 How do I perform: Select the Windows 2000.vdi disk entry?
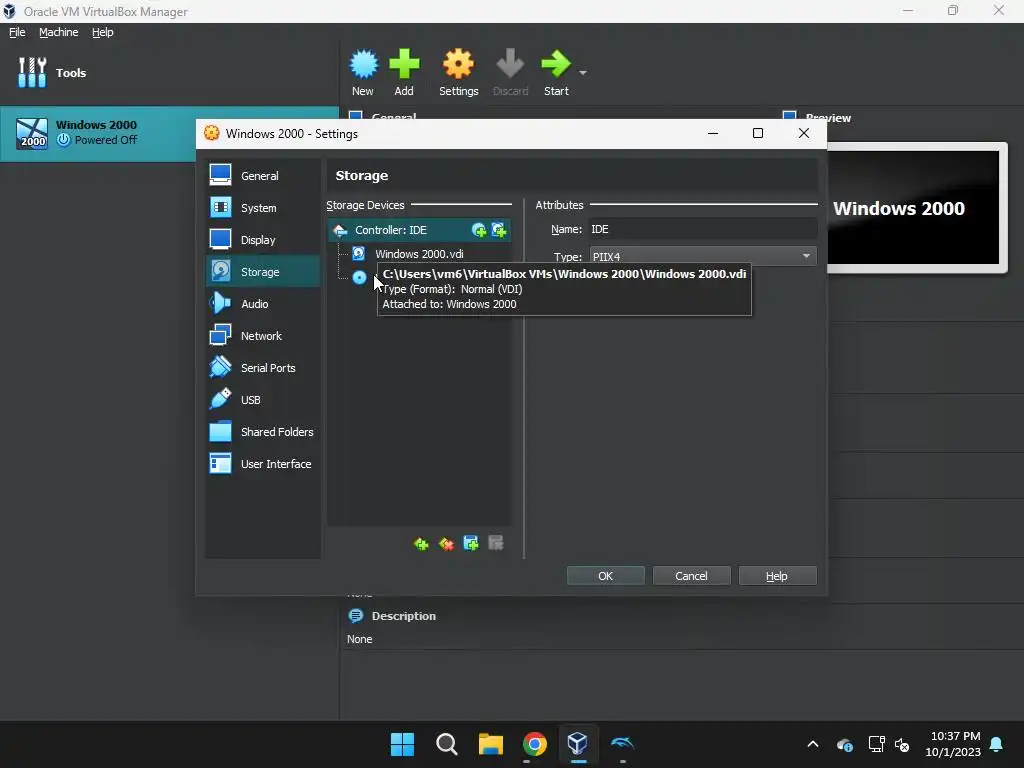[x=419, y=253]
